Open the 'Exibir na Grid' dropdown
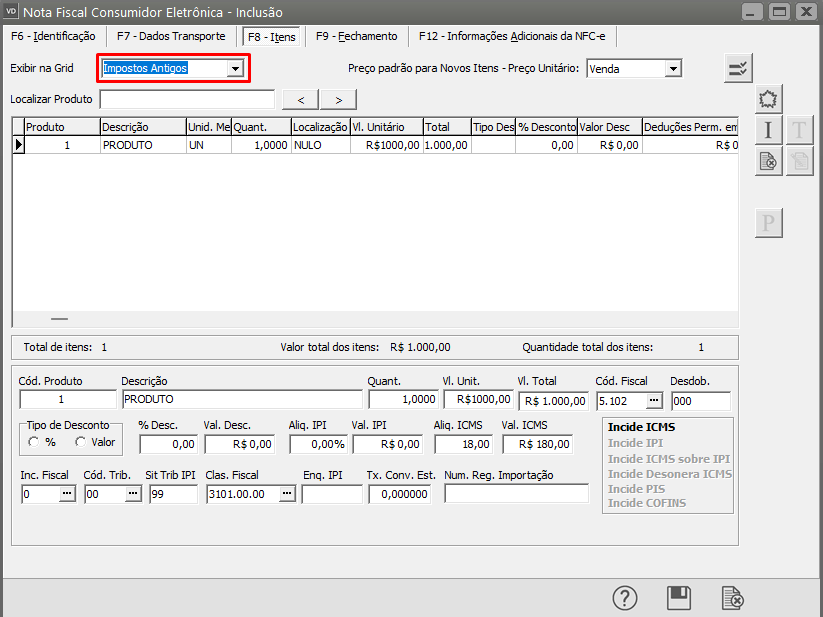The height and width of the screenshot is (617, 823). (x=235, y=68)
